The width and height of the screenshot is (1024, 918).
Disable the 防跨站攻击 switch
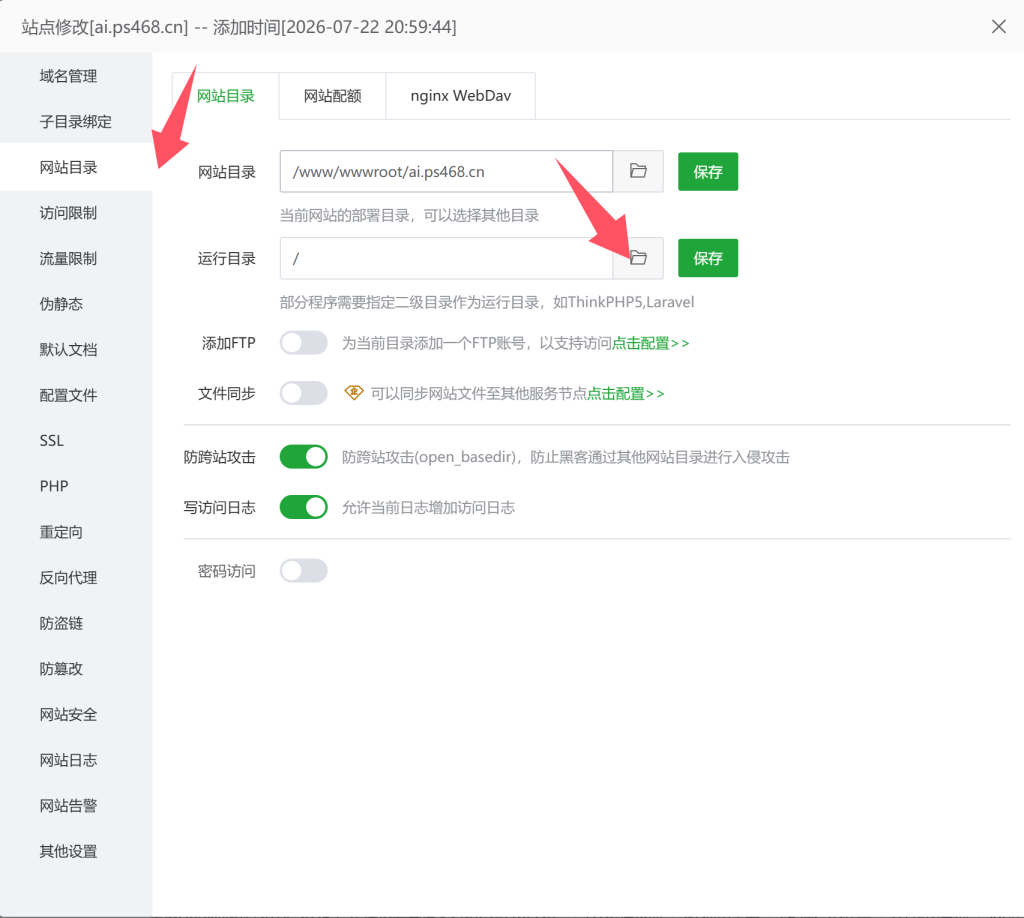coord(304,456)
